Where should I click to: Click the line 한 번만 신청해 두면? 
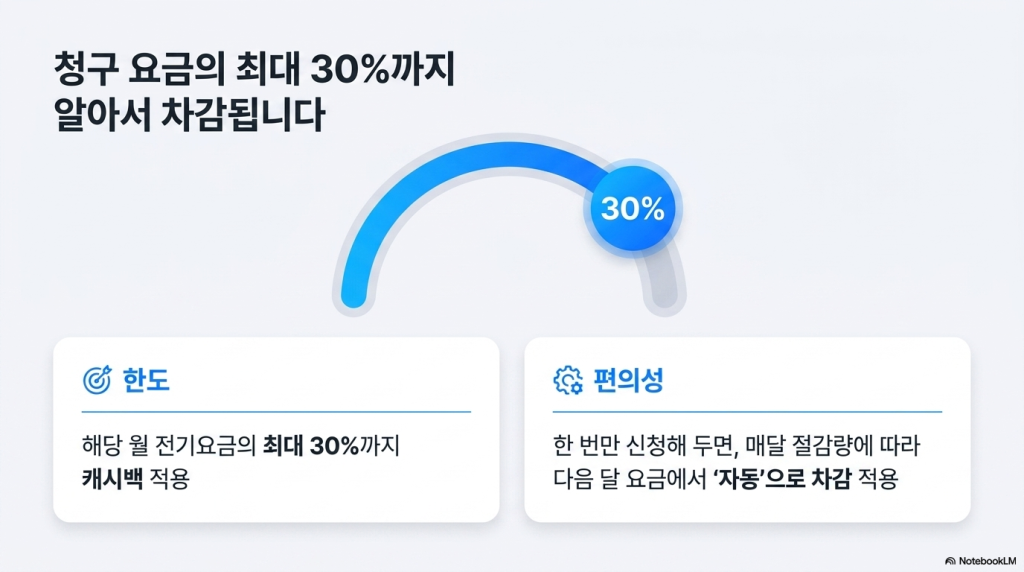[645, 446]
